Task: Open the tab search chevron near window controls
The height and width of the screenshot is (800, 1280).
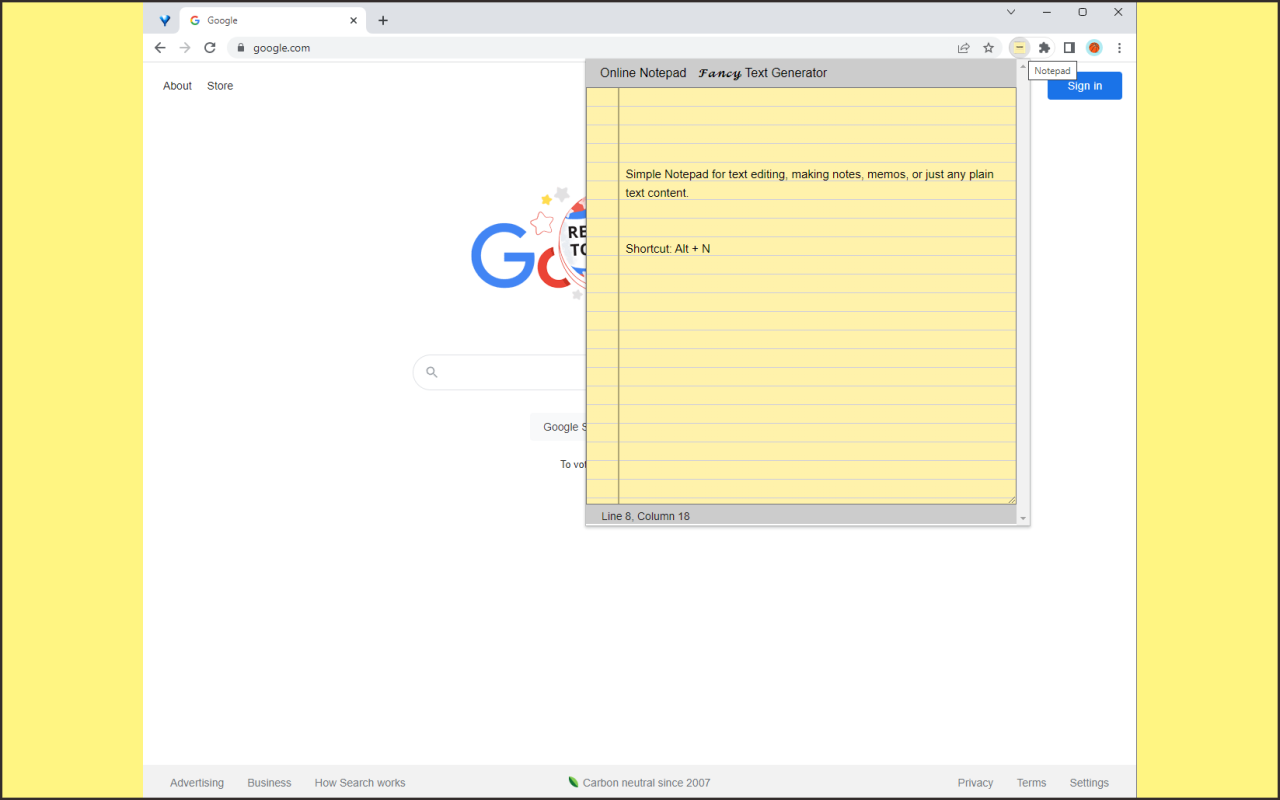Action: point(1010,11)
